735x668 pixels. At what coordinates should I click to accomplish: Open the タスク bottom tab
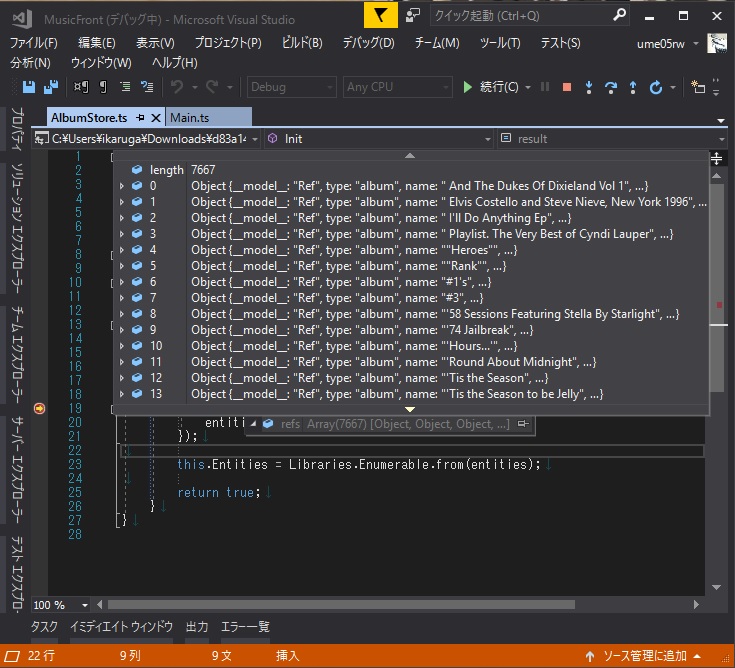click(x=44, y=627)
